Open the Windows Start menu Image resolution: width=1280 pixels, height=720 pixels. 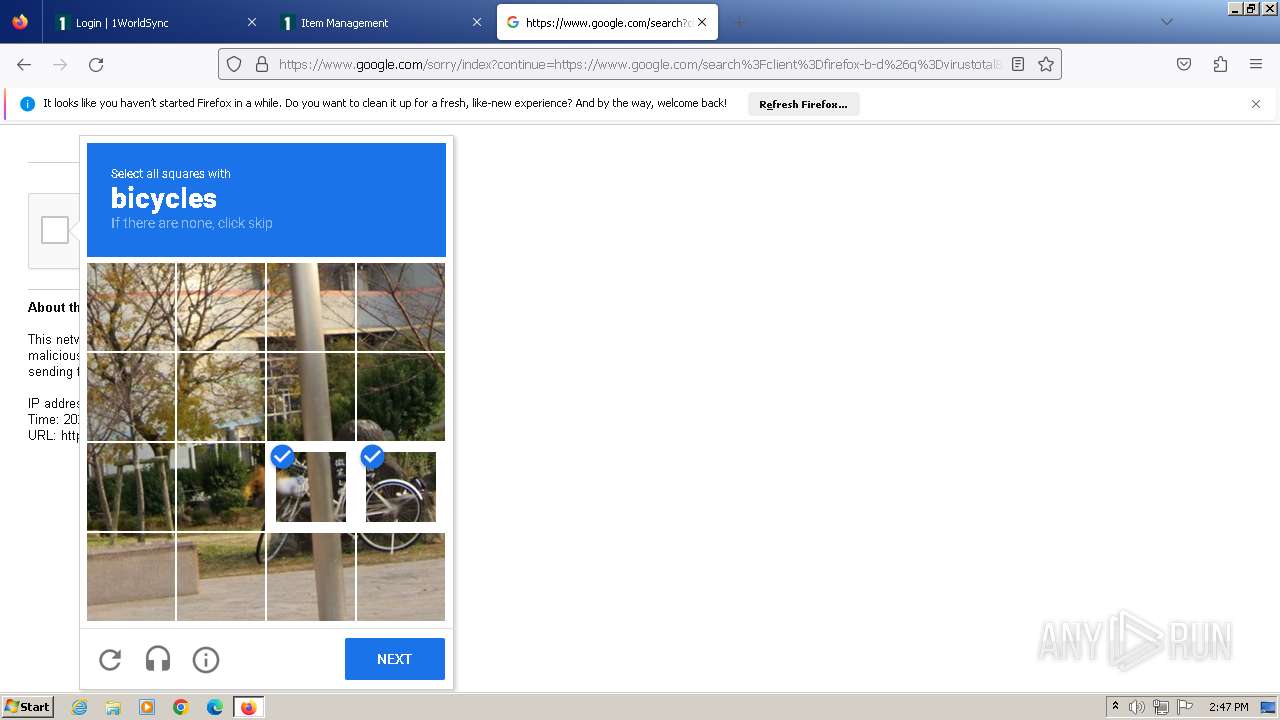click(28, 707)
